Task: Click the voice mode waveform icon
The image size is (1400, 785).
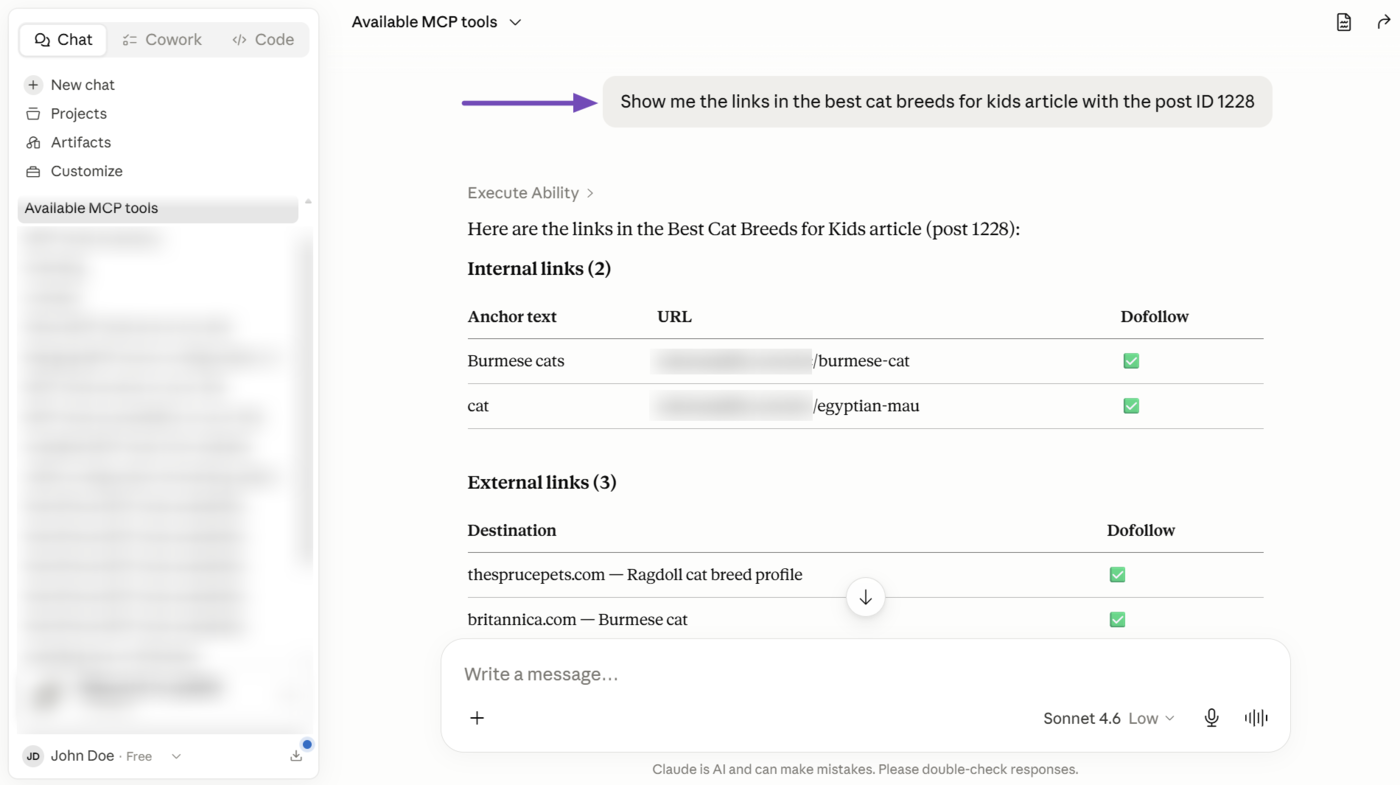Action: 1256,718
